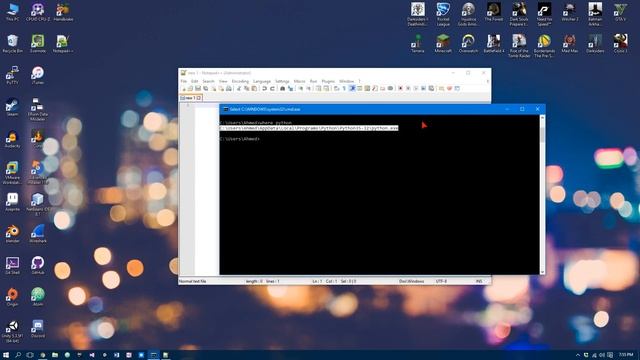
Task: Select the 'new 1' tab in Notepad++
Action: (x=191, y=98)
